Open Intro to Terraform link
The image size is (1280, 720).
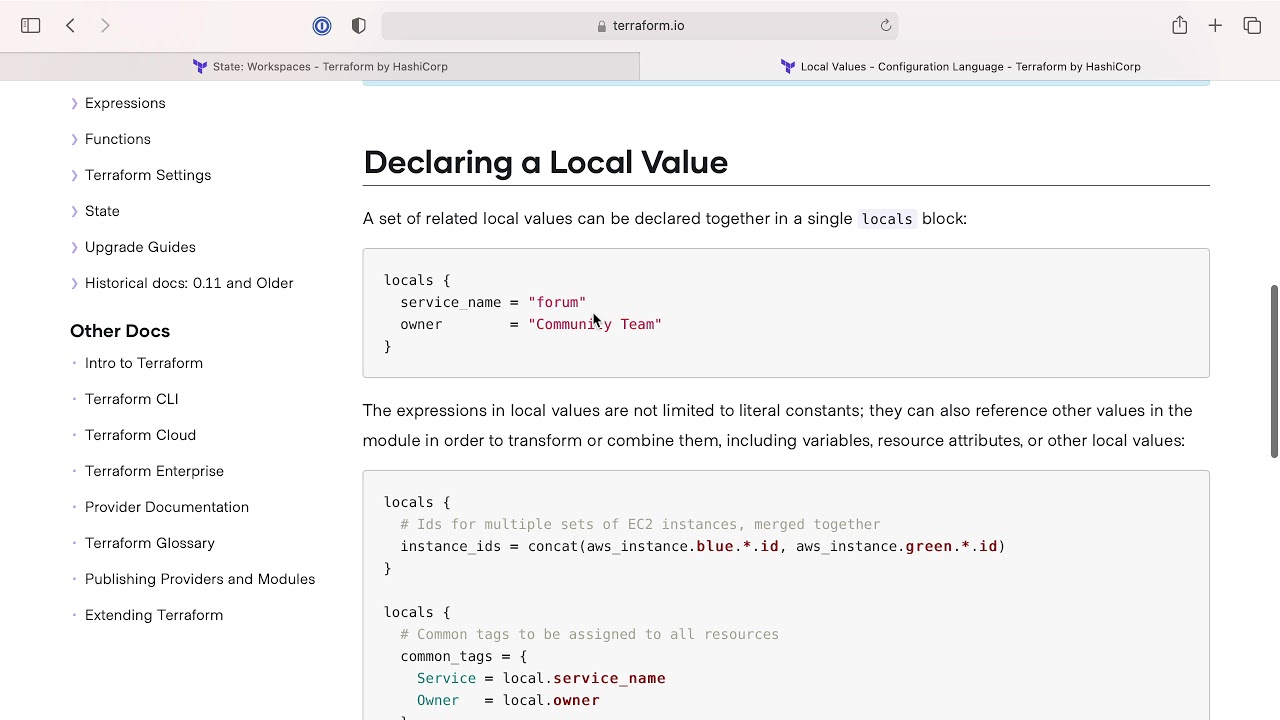pos(144,363)
